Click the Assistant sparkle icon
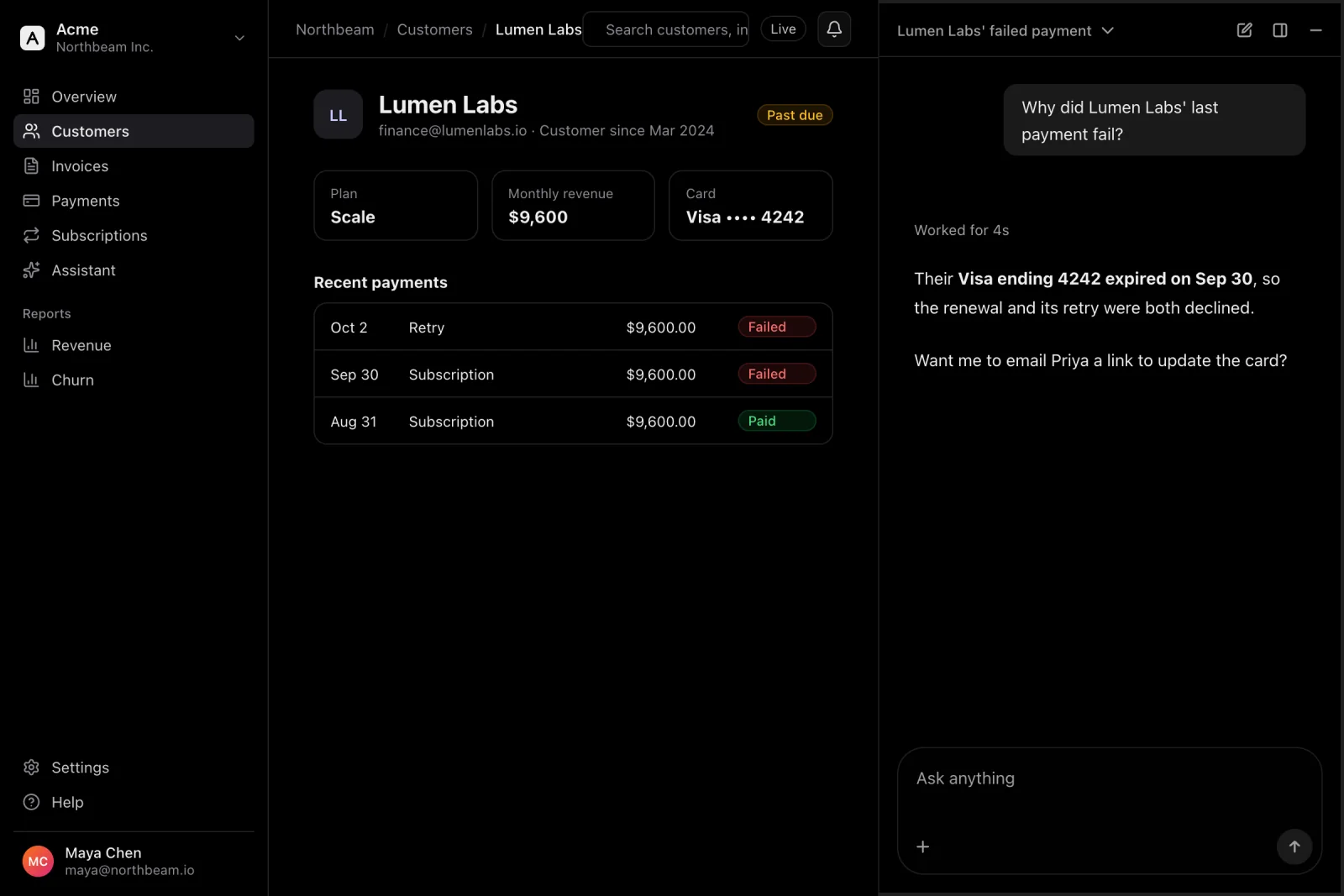 point(31,270)
